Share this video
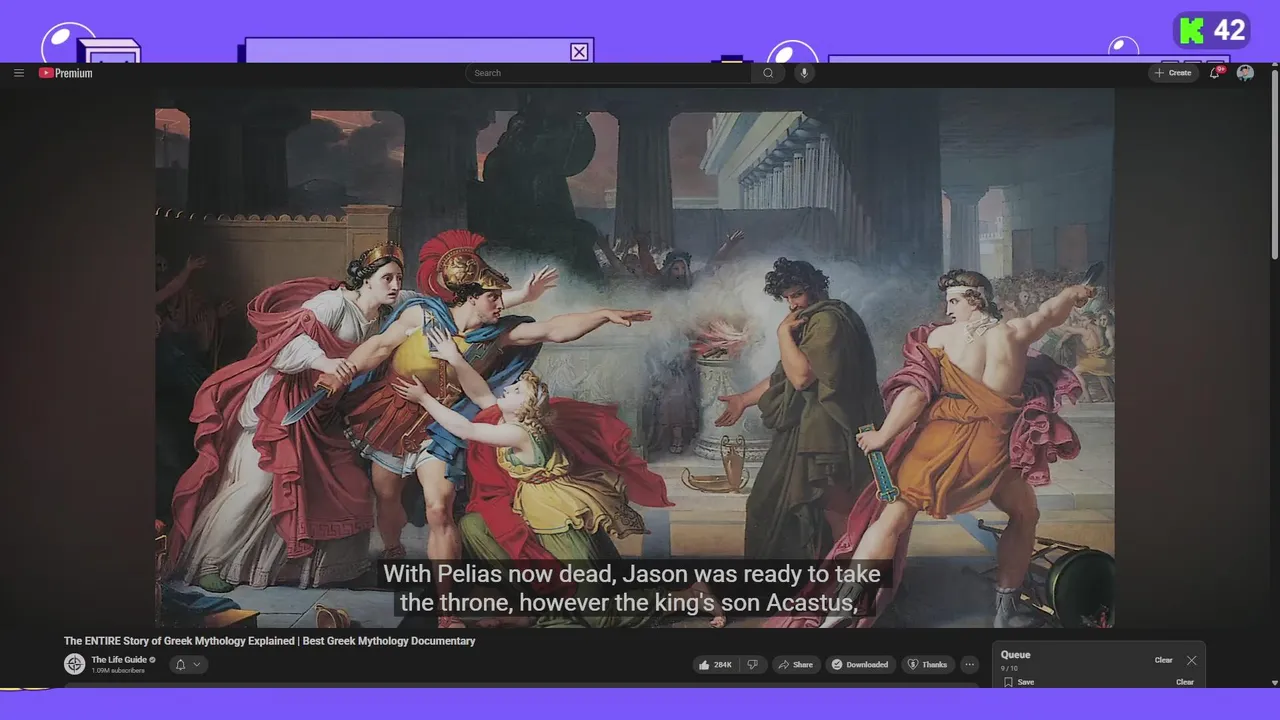This screenshot has height=720, width=1280. coord(796,665)
